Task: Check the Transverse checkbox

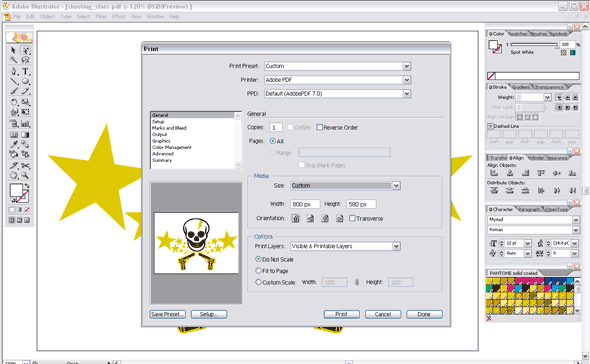Action: (x=352, y=218)
